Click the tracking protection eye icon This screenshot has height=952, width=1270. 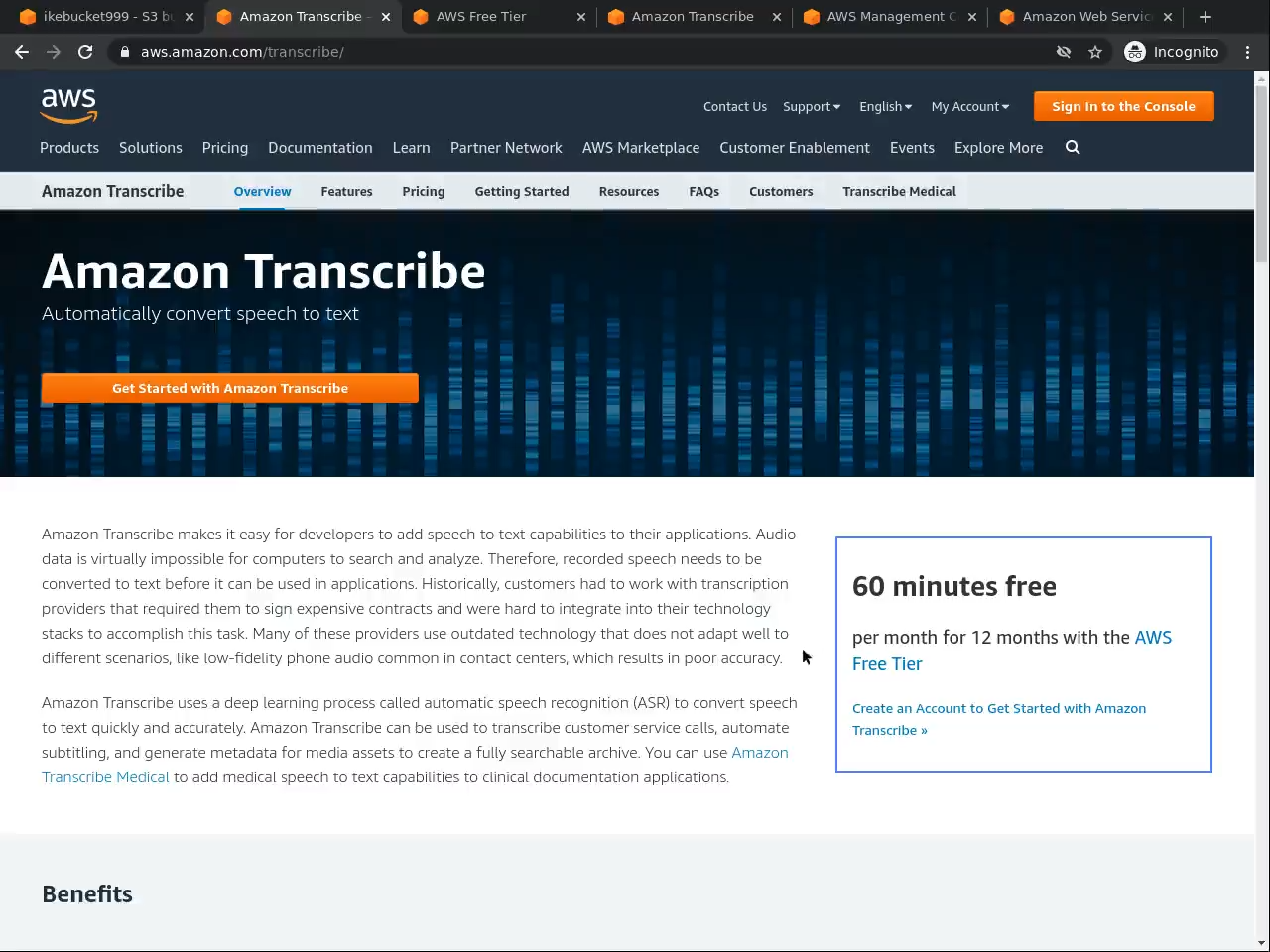[x=1064, y=52]
